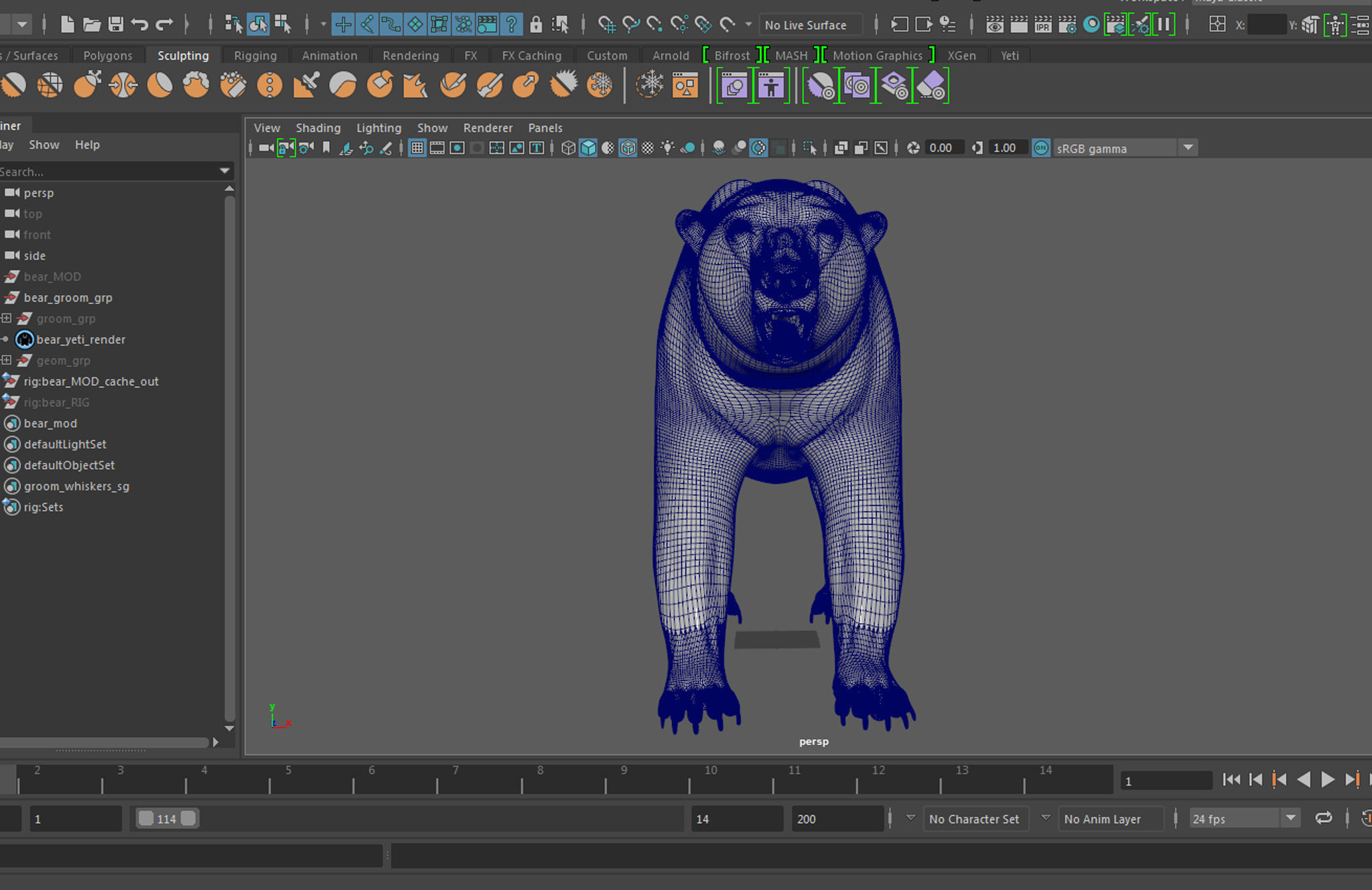Open the Shape Editor shelf icon
The width and height of the screenshot is (1372, 890).
(x=735, y=86)
